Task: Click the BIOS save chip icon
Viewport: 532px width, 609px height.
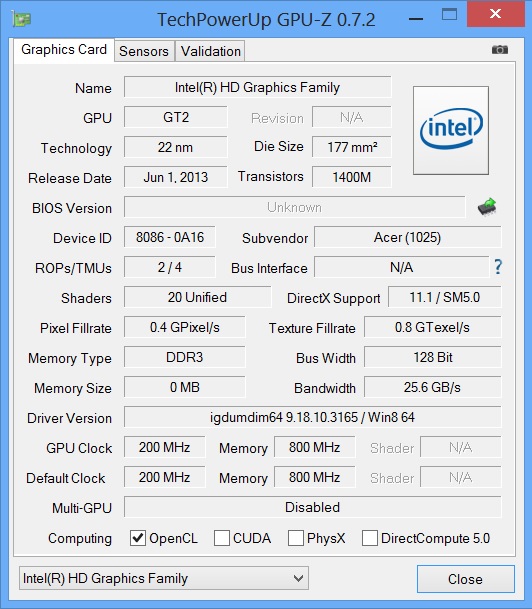Action: click(487, 207)
